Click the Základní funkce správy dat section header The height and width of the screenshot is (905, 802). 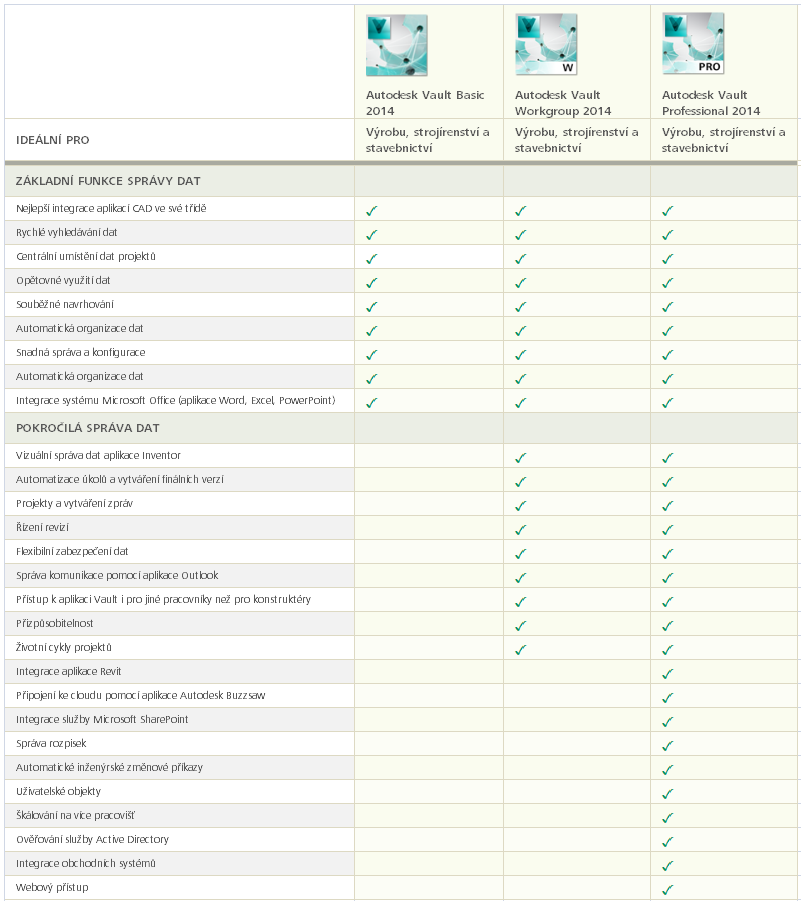click(108, 181)
